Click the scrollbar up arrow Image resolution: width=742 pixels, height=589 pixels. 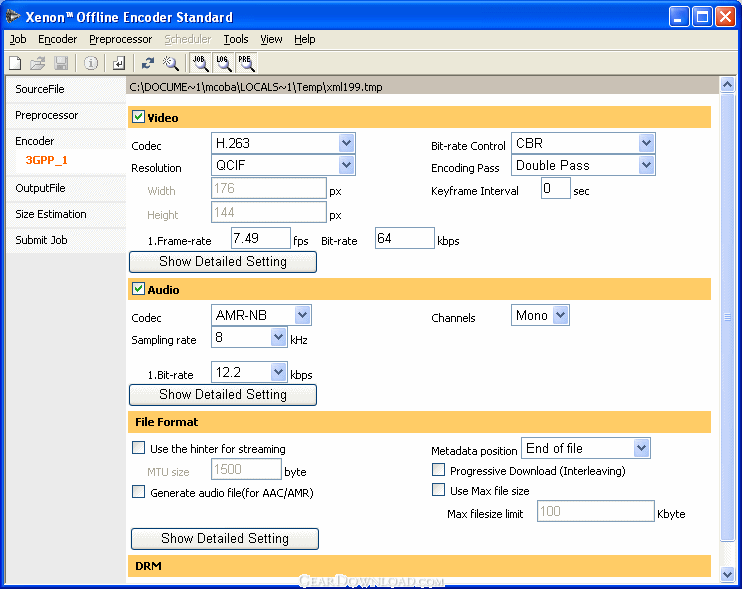[x=727, y=85]
